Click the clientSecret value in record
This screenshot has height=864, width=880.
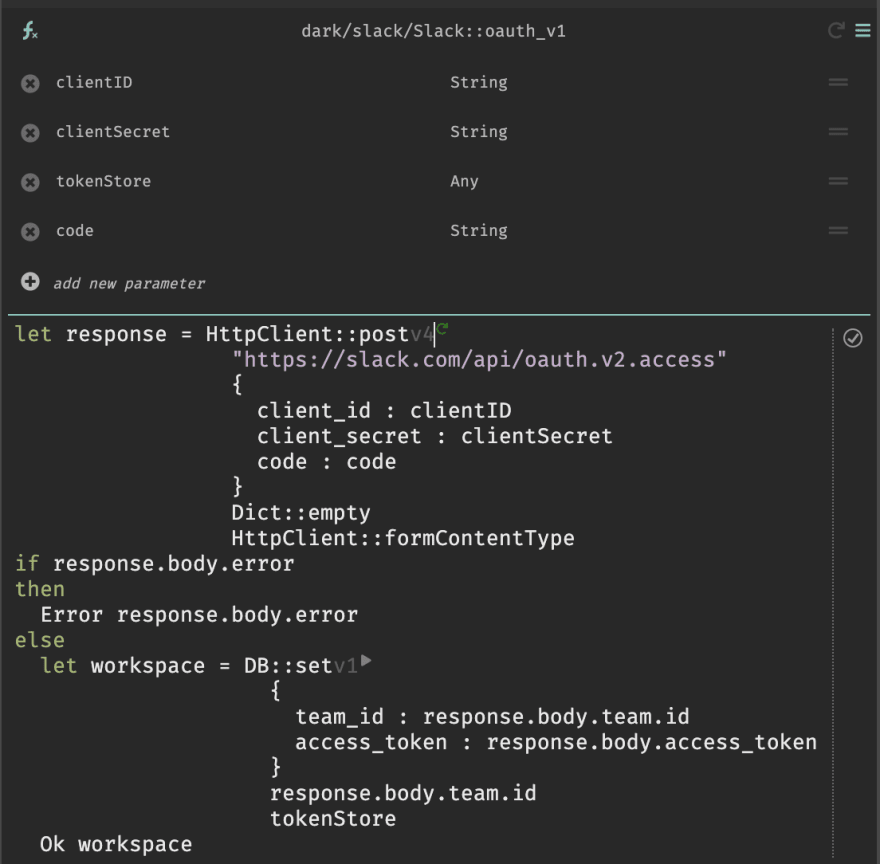(537, 436)
